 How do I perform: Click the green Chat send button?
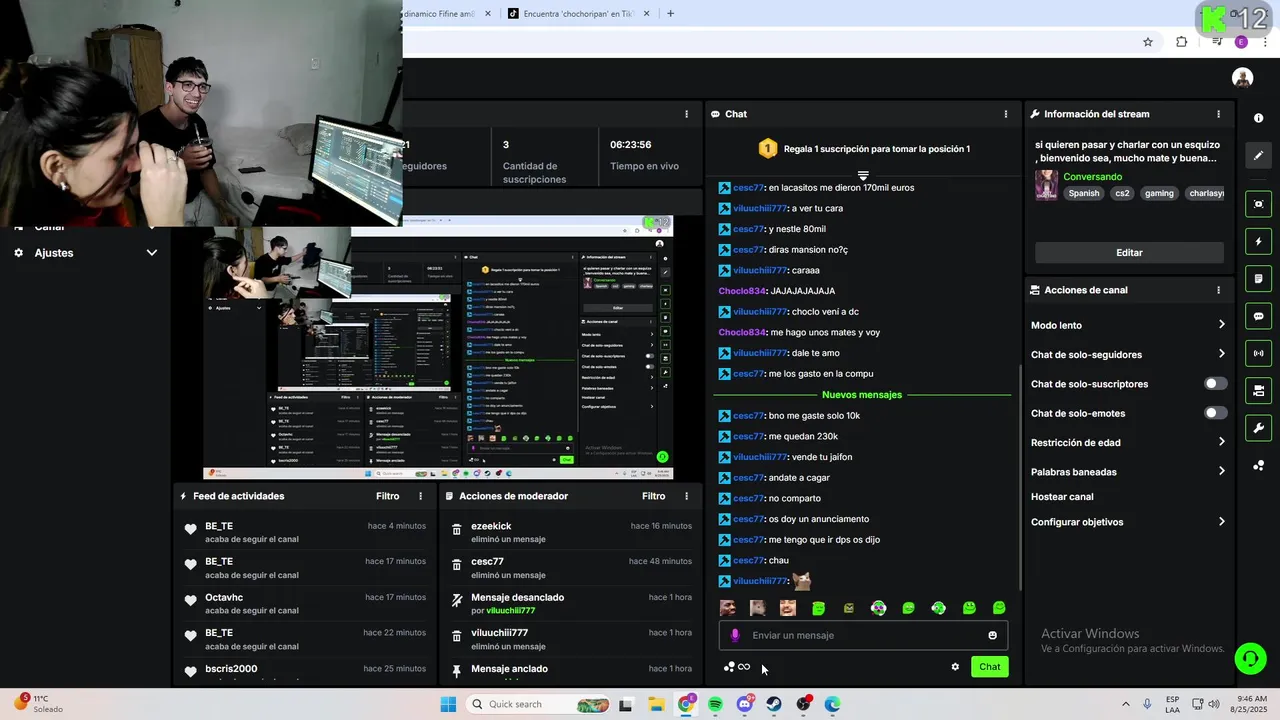pos(989,667)
